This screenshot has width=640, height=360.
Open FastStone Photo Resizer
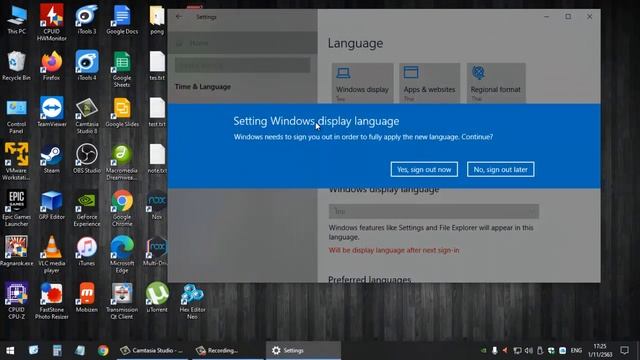(51, 301)
